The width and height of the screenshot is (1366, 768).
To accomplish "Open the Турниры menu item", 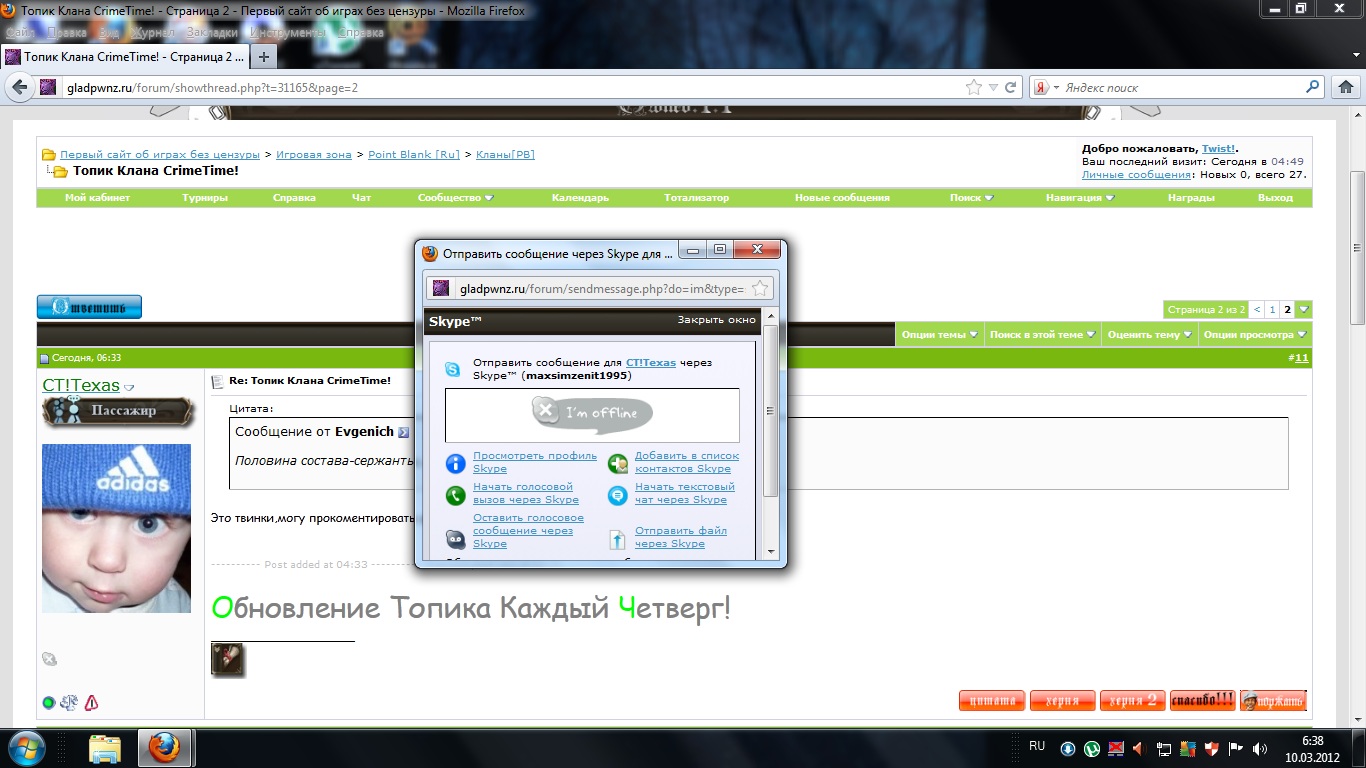I will coord(205,198).
